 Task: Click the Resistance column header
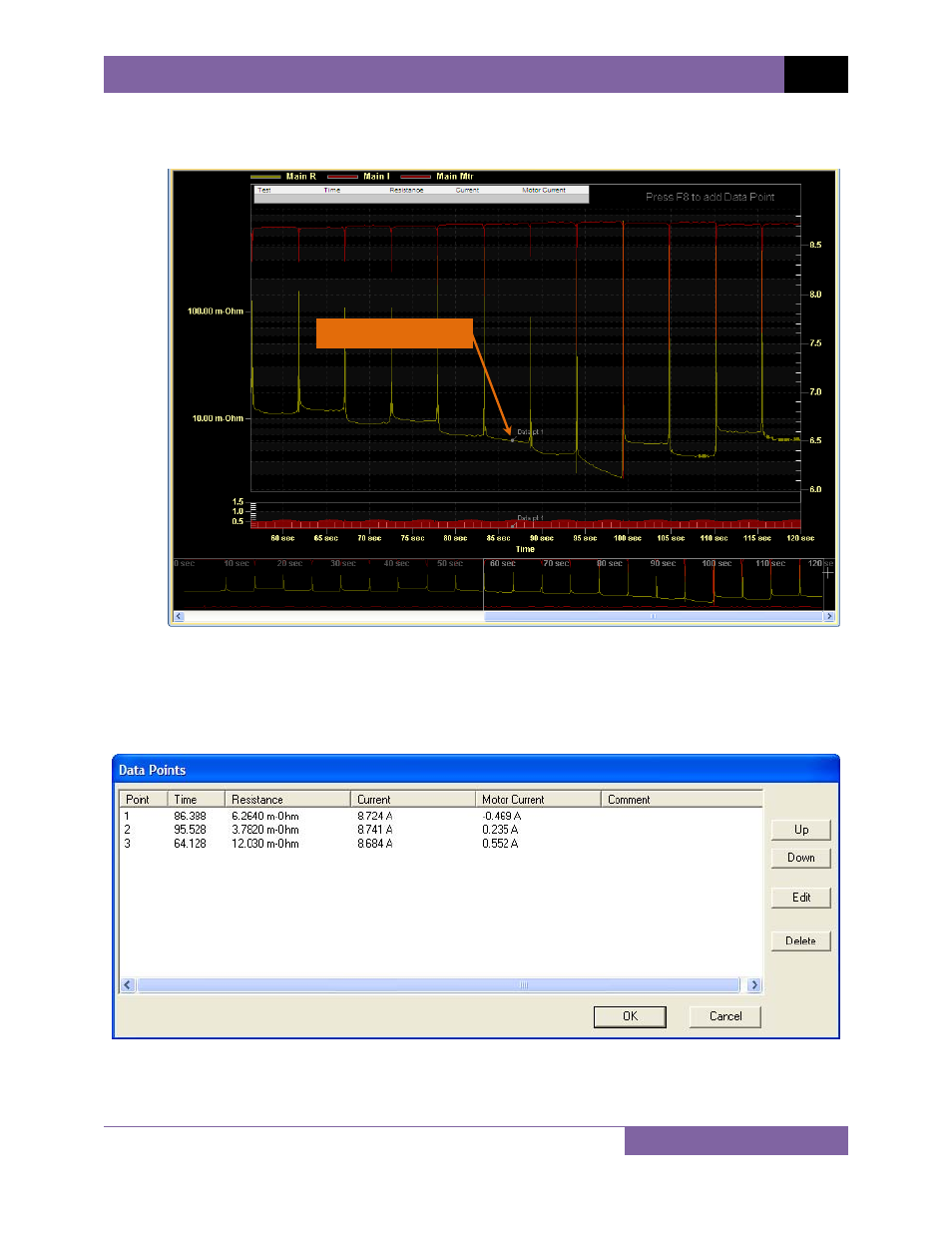[287, 800]
